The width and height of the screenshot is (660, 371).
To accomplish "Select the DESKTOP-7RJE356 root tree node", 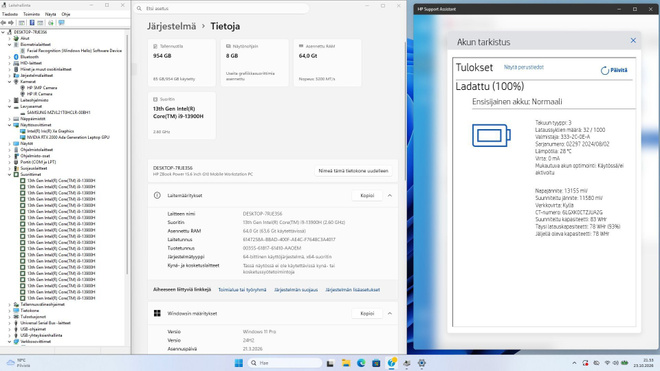I will pos(30,32).
